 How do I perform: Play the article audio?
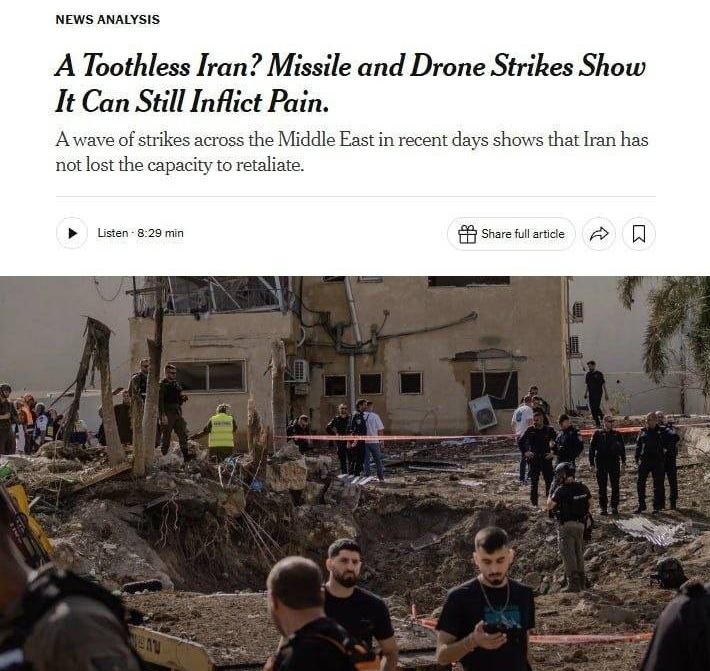coord(72,233)
